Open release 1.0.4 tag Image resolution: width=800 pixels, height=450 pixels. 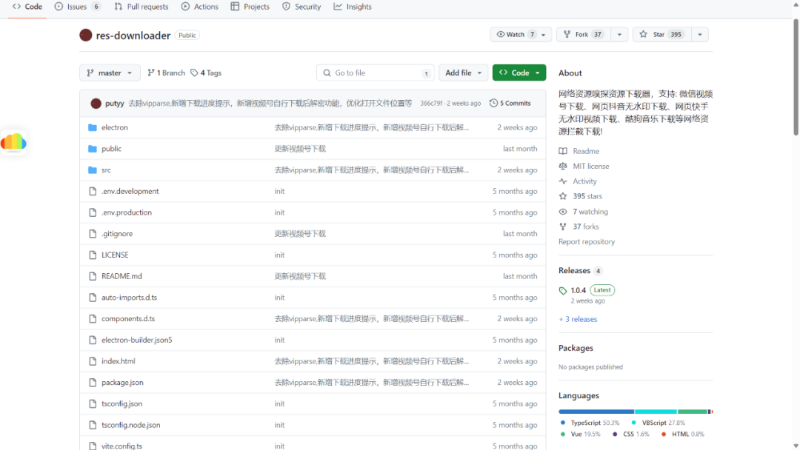point(578,290)
